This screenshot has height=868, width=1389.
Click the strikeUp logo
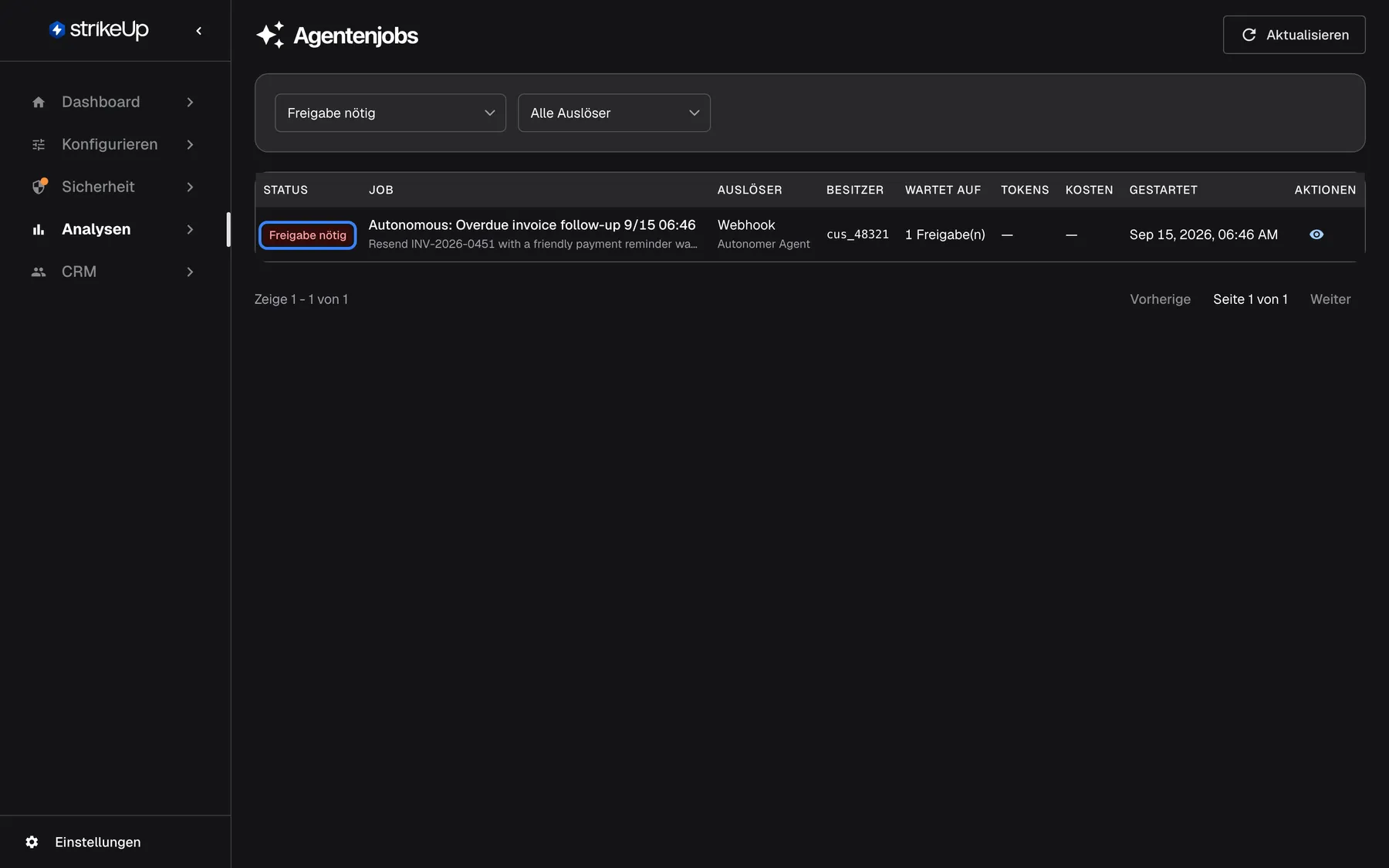[x=99, y=30]
